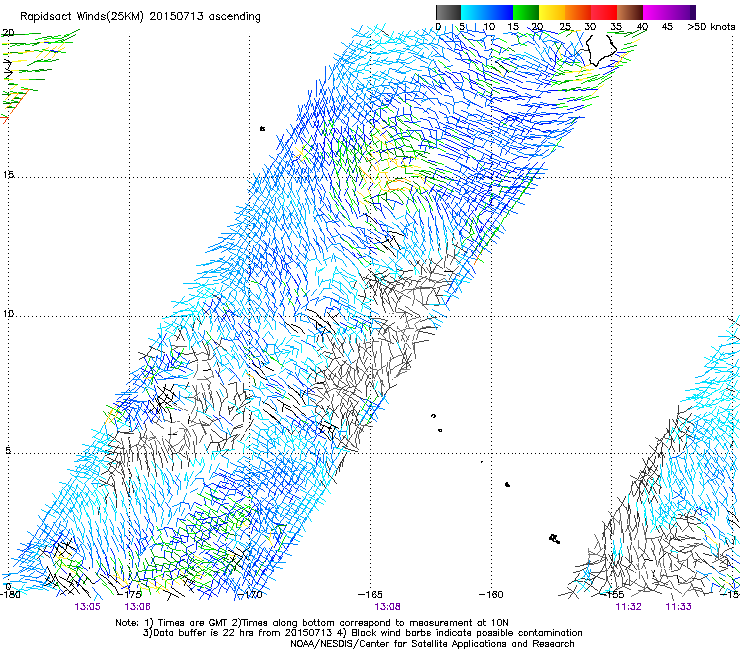
Task: Click the longitude label '-155'
Action: (612, 594)
